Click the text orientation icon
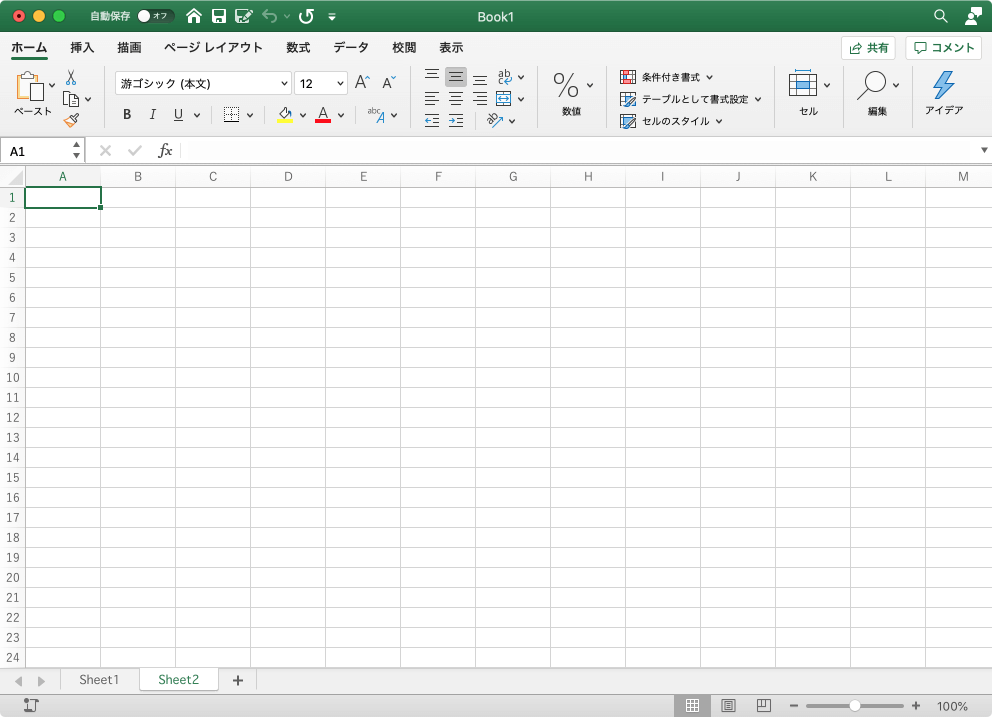 coord(495,120)
